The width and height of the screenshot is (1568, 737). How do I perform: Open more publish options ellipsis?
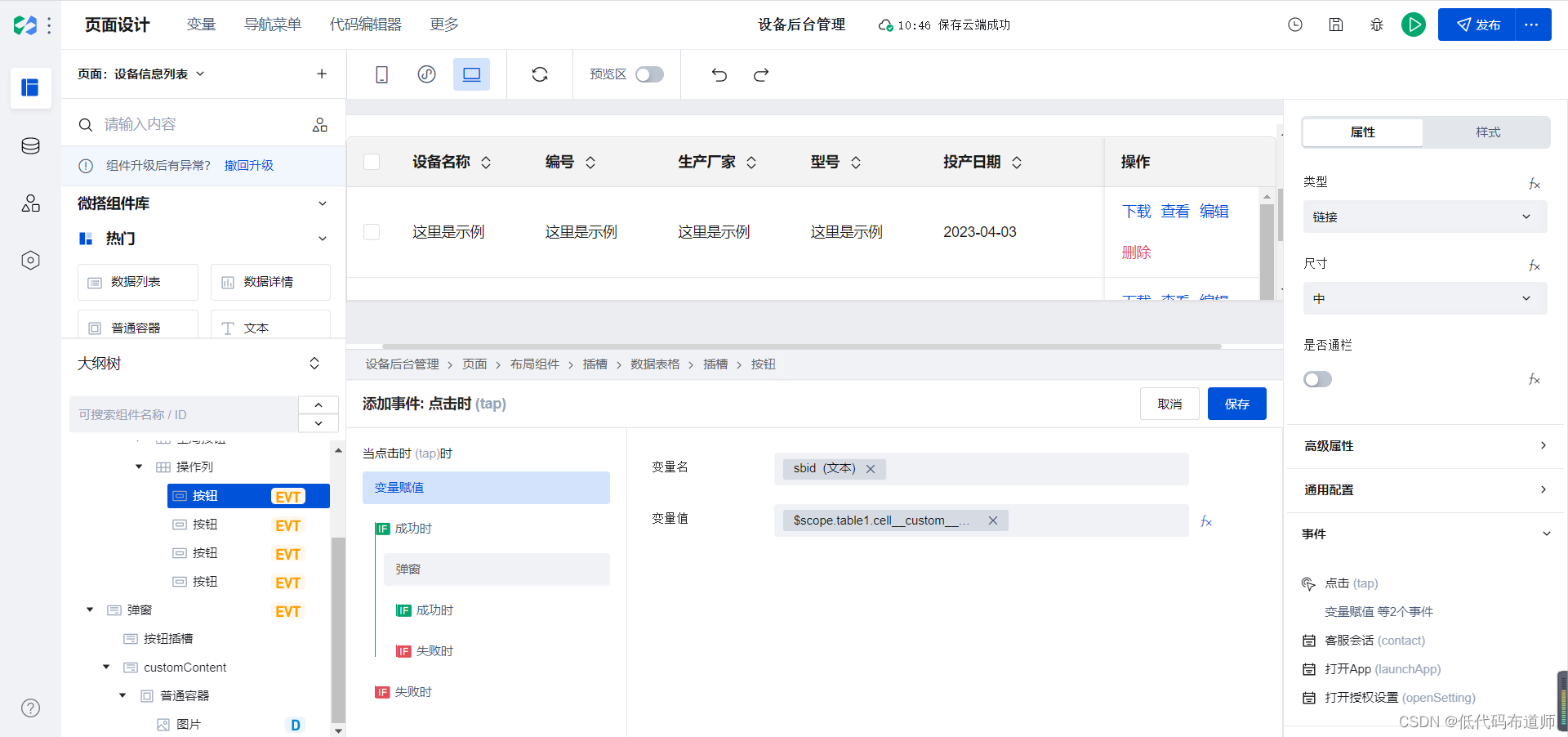coord(1532,25)
